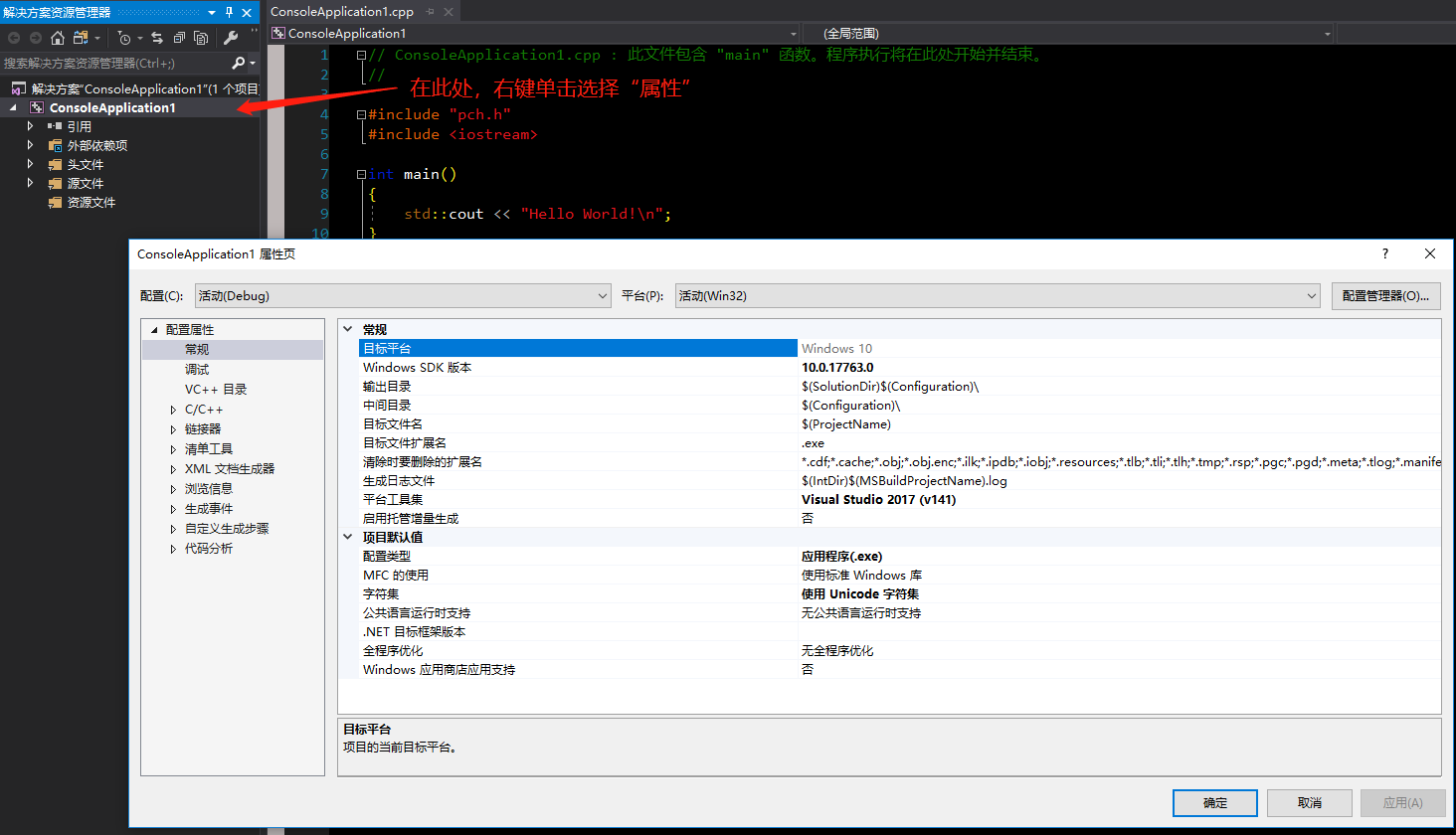Click the 确定 button
The image size is (1456, 835).
[x=1215, y=802]
